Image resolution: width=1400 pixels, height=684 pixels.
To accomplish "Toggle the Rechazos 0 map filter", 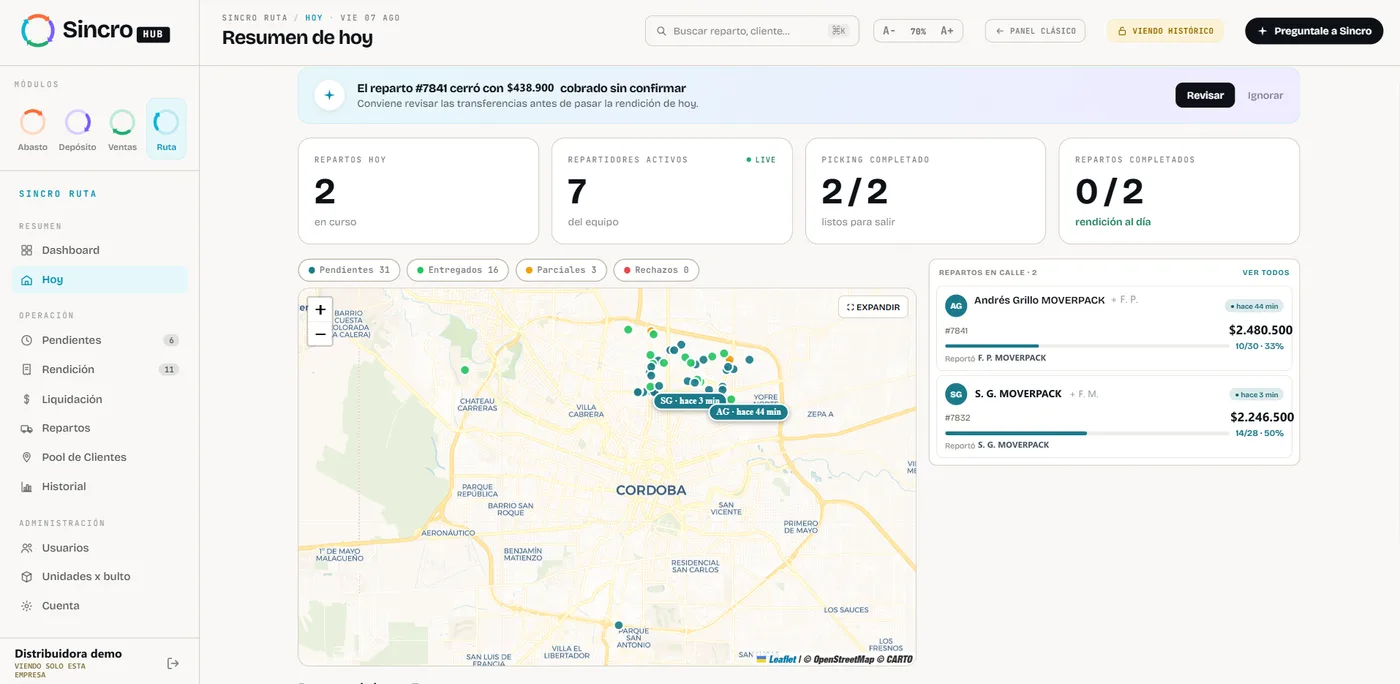I will click(x=656, y=270).
